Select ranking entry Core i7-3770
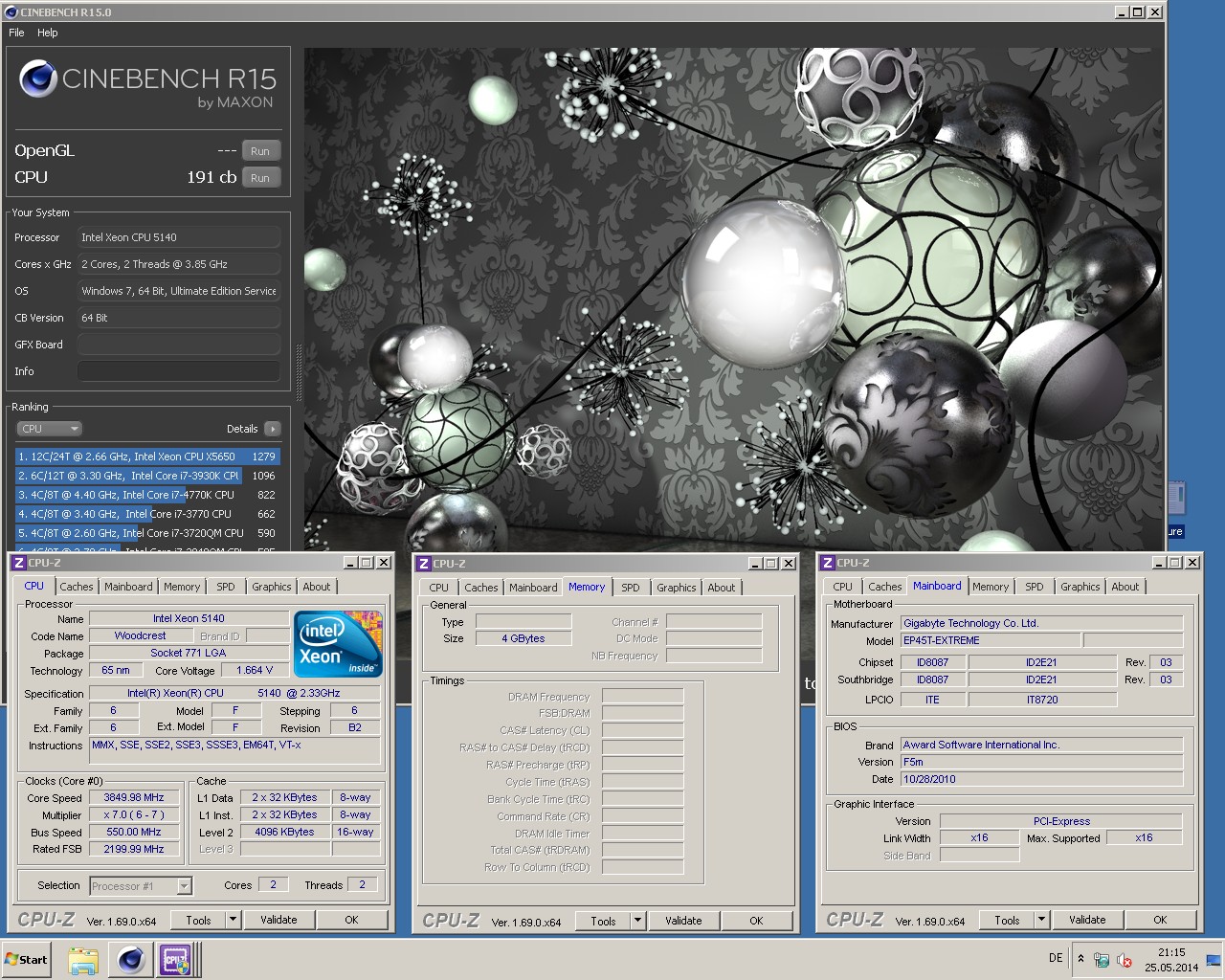The image size is (1225, 980). pyautogui.click(x=147, y=514)
